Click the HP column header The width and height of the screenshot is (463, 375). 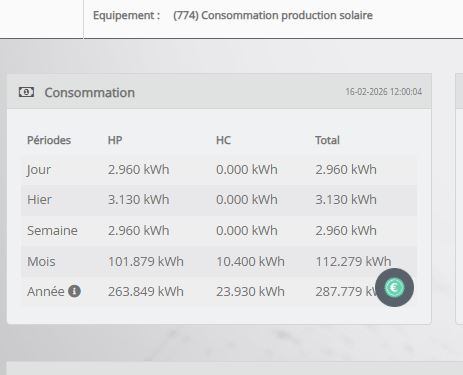(x=115, y=140)
